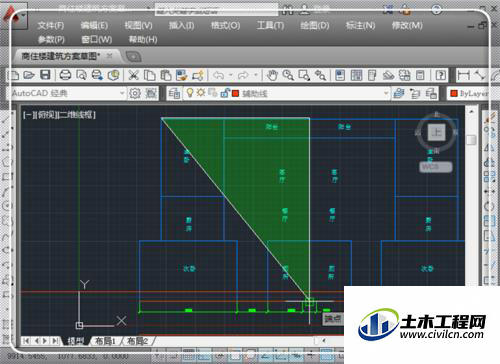The height and width of the screenshot is (364, 500).
Task: Click the Print preview icon
Action: tap(81, 75)
